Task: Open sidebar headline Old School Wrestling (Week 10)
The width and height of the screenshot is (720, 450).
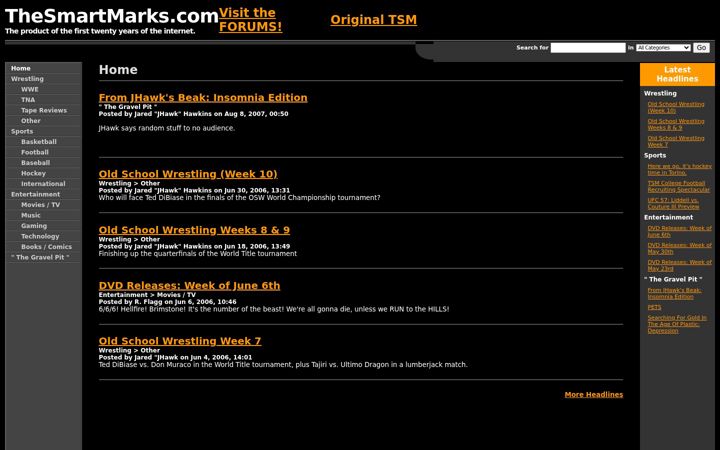Action: pos(675,107)
